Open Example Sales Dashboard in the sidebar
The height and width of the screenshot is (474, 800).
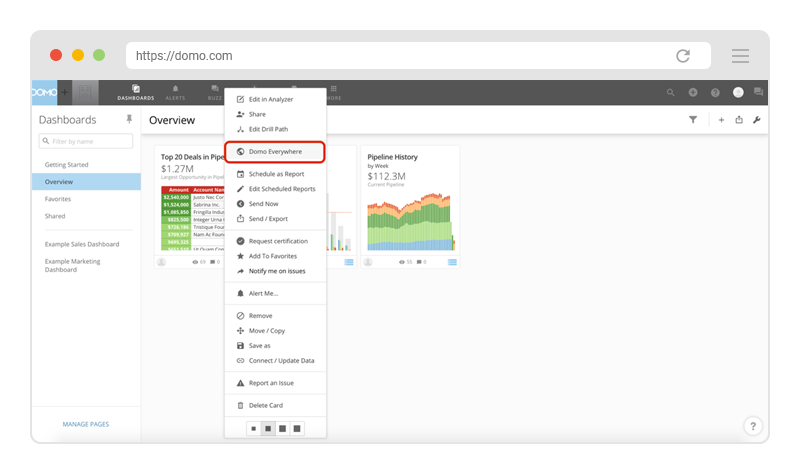click(82, 244)
